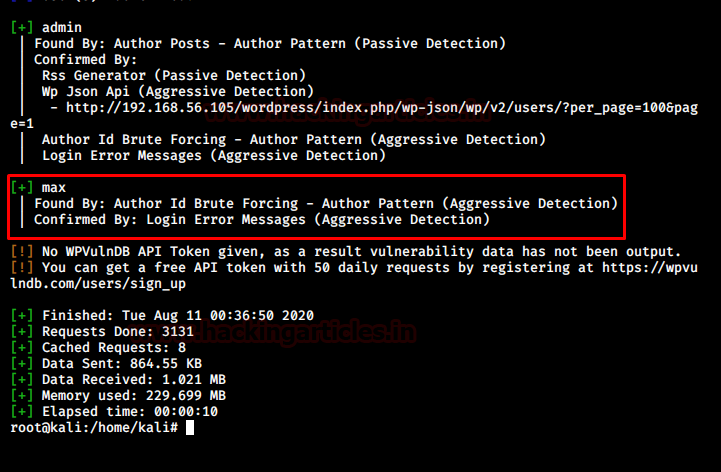
Task: Click the [!] marker before free API token
Action: coord(21,268)
